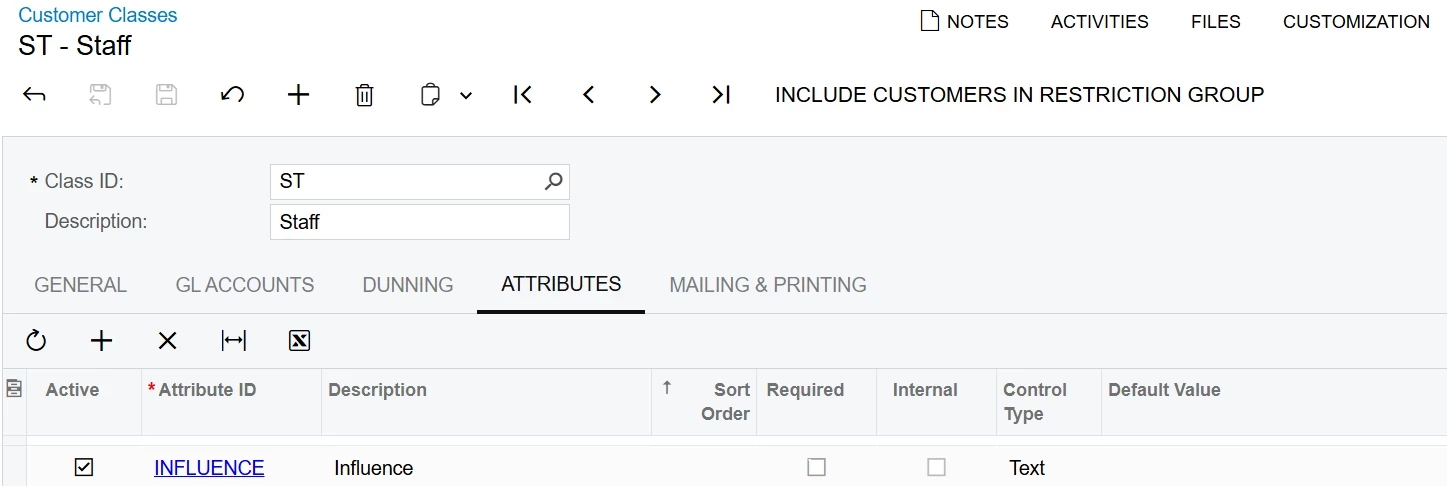Navigate to the previous record

(x=588, y=95)
